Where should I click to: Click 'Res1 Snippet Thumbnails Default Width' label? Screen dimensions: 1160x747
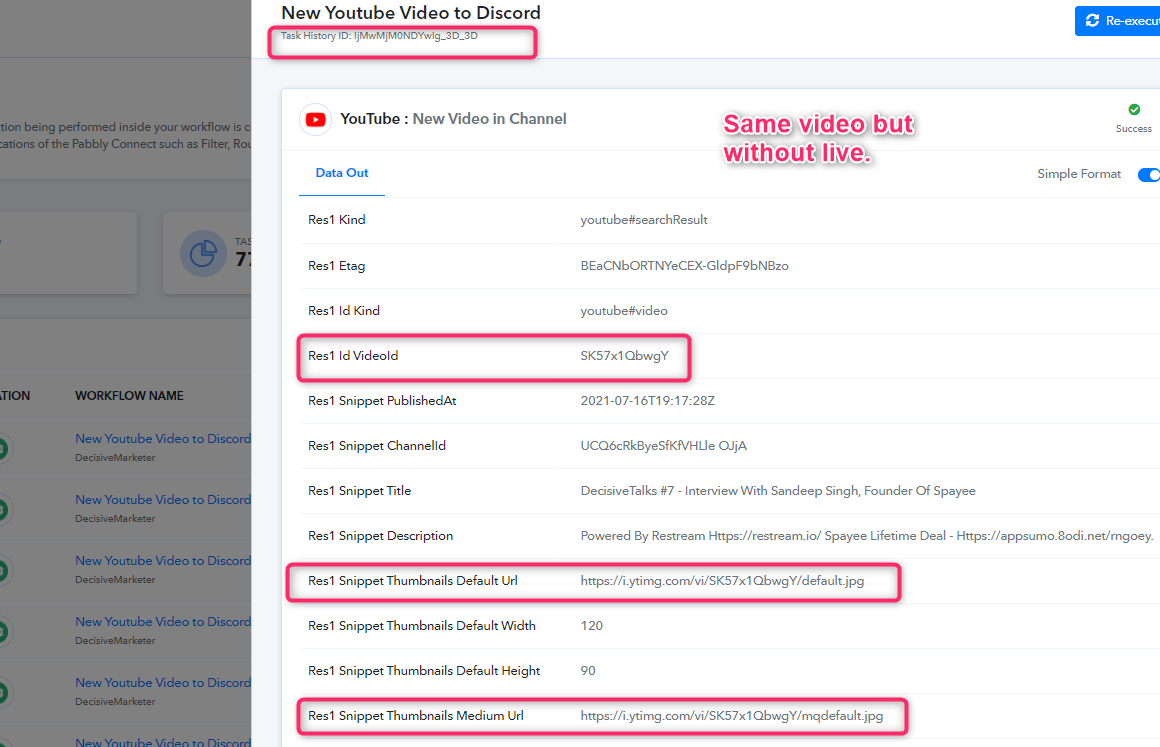click(422, 626)
